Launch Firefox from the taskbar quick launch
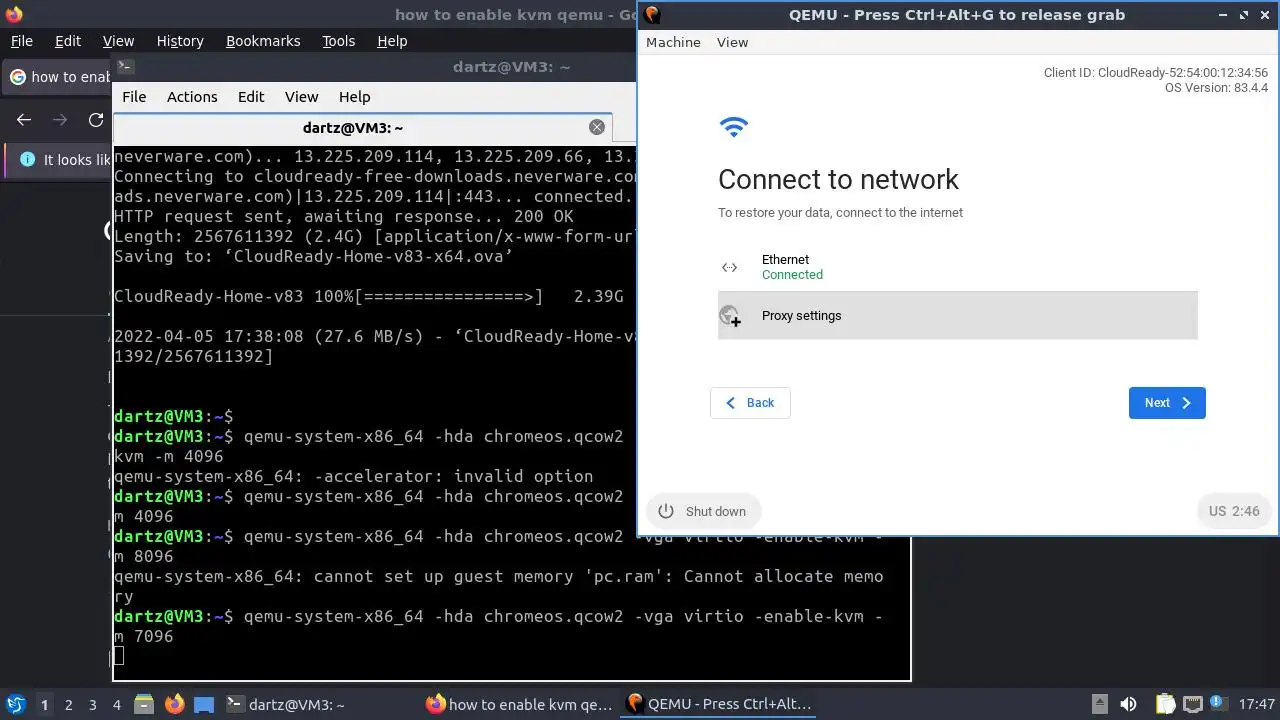 click(174, 704)
